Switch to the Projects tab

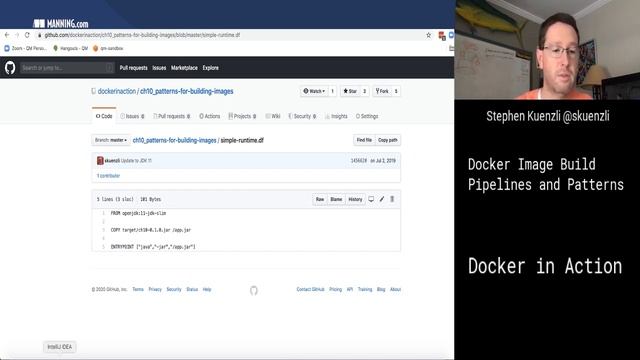click(x=242, y=116)
